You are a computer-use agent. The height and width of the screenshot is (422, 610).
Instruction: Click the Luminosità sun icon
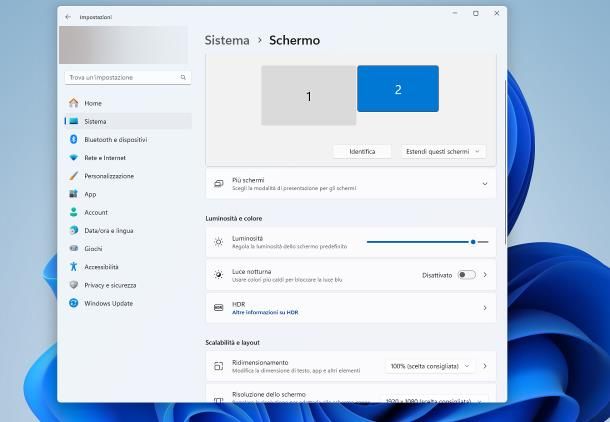(x=219, y=242)
